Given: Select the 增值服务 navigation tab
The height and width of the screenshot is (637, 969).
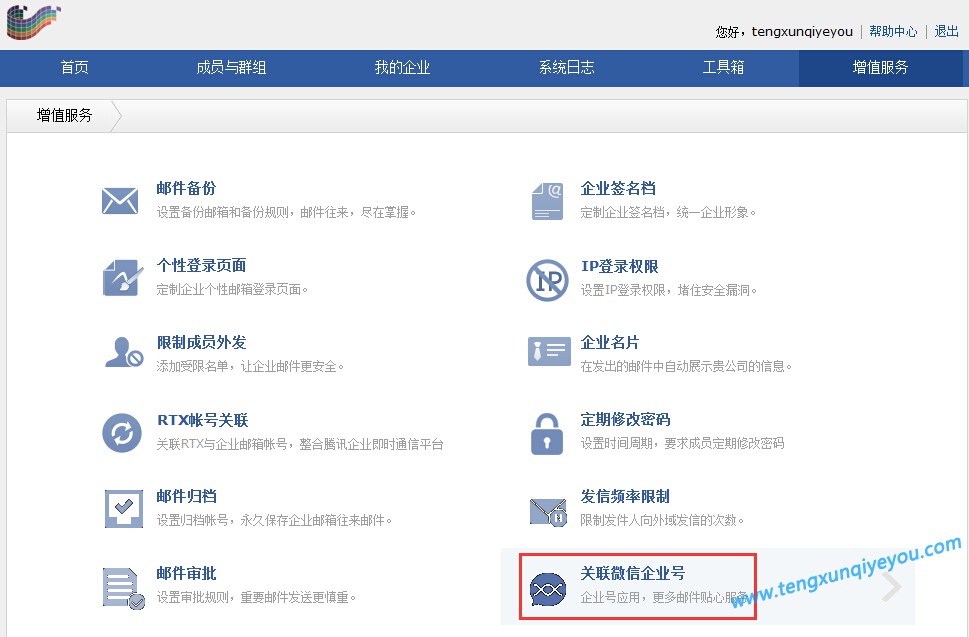Looking at the screenshot, I should point(880,67).
